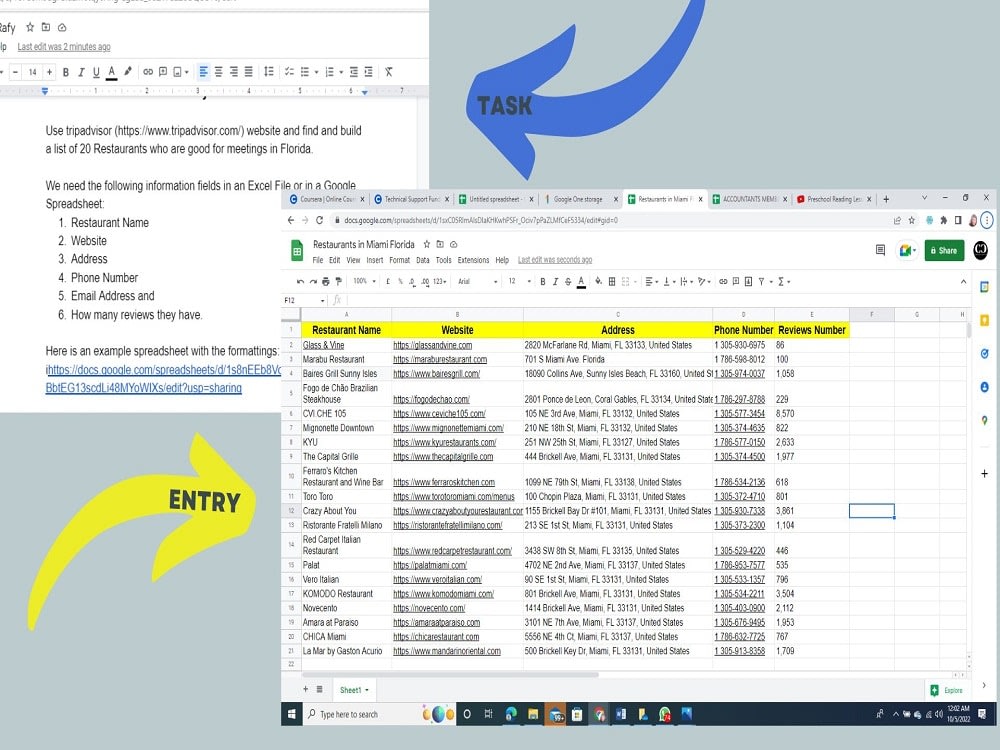Add a new sheet with plus button
The height and width of the screenshot is (750, 1000).
click(x=305, y=689)
